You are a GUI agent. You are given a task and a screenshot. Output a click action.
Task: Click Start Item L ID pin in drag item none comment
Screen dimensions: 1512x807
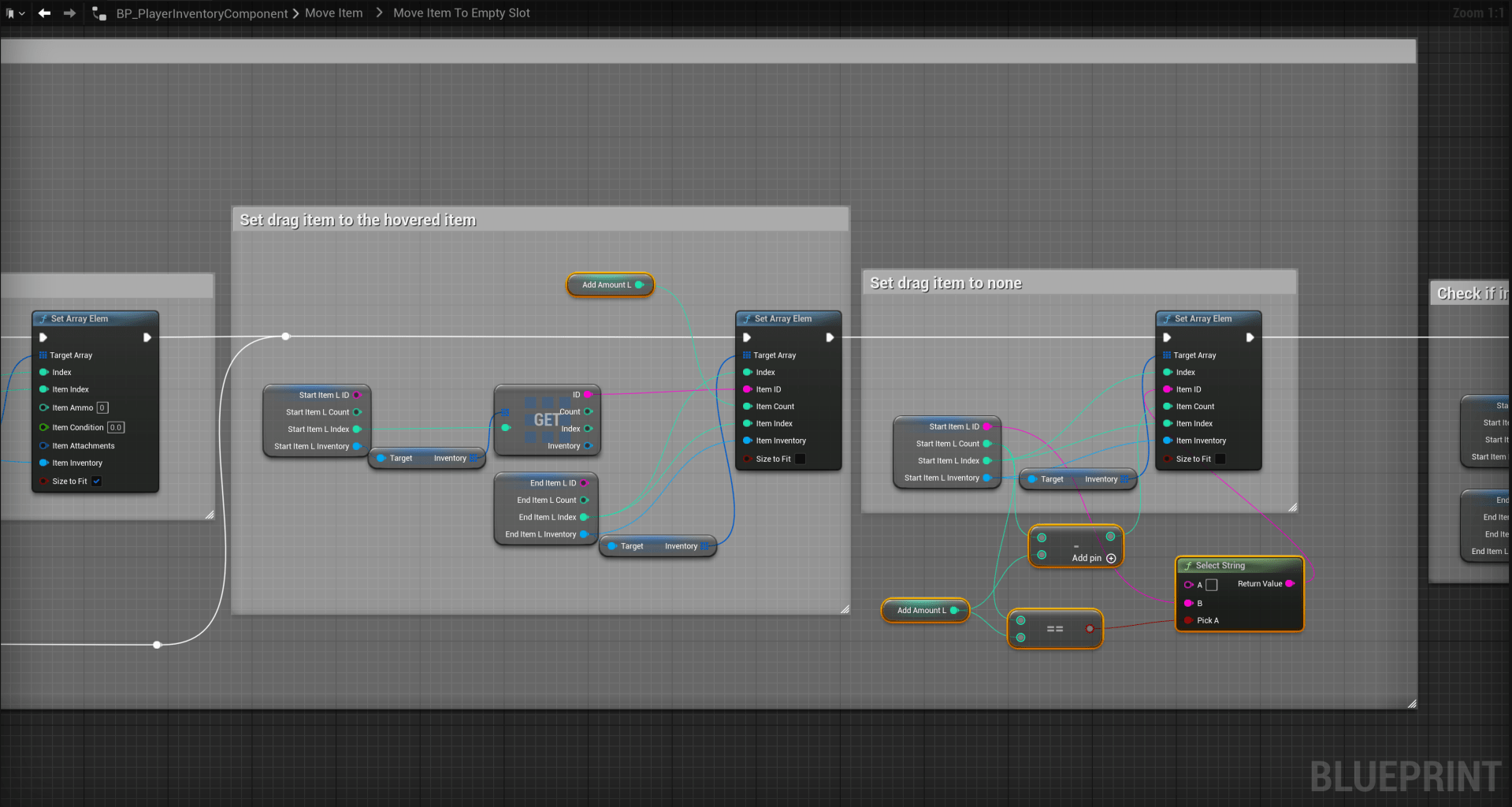click(x=986, y=427)
